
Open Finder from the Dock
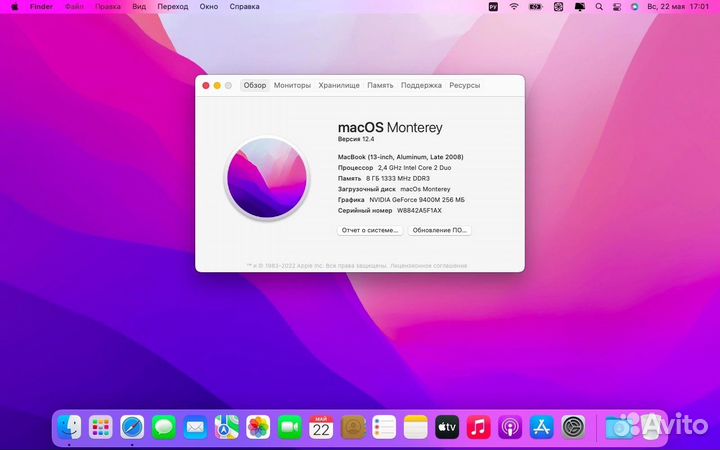(x=69, y=427)
